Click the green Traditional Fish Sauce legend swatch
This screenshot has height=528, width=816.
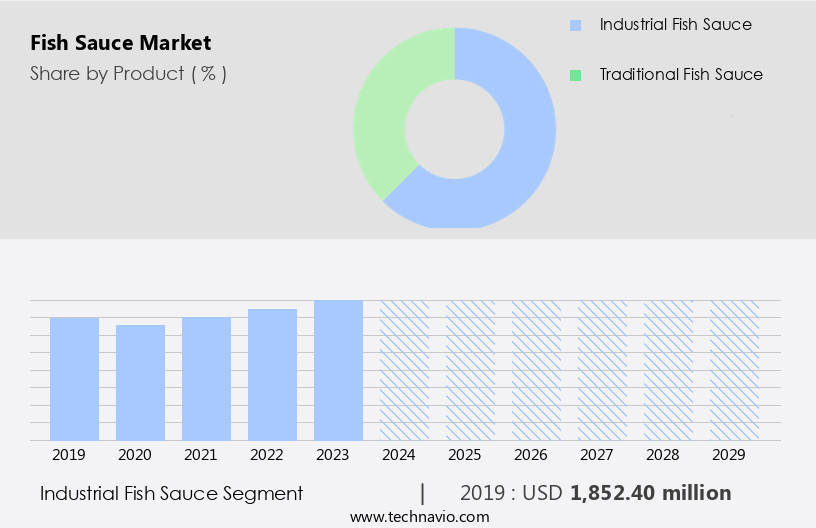[575, 75]
